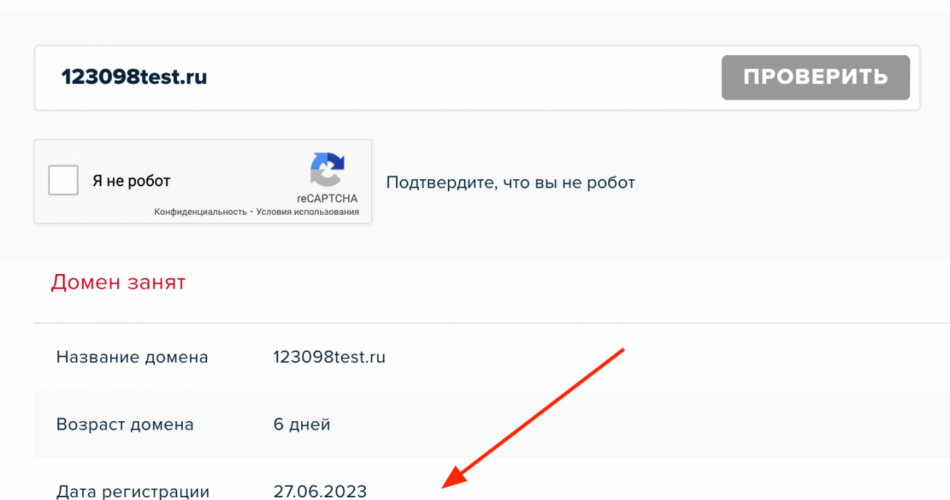Image resolution: width=950 pixels, height=500 pixels.
Task: Click the "6 дней" domain age value
Action: point(301,424)
